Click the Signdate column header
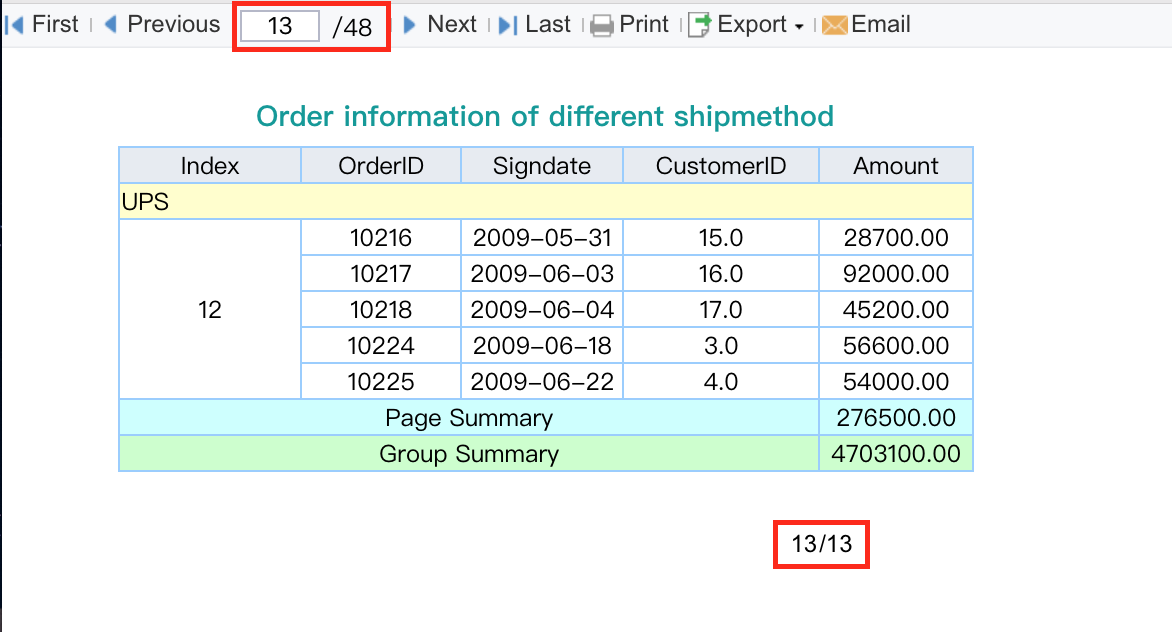This screenshot has height=632, width=1172. tap(542, 165)
